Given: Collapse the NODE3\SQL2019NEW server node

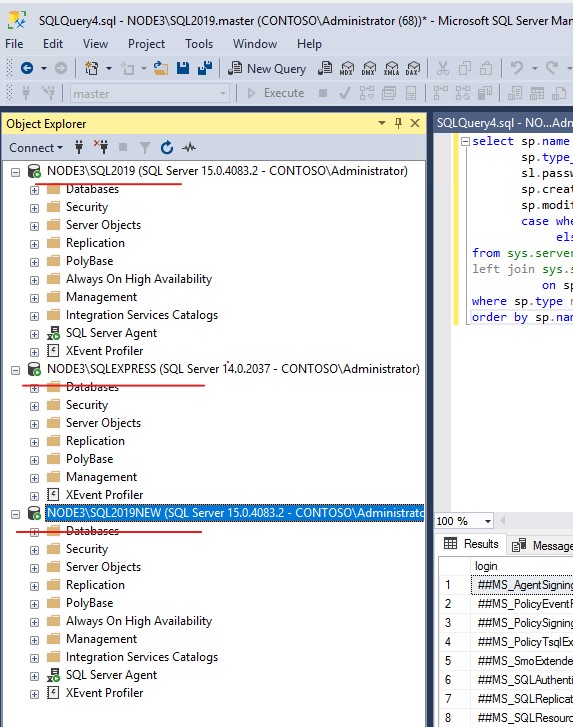Looking at the screenshot, I should tap(15, 514).
